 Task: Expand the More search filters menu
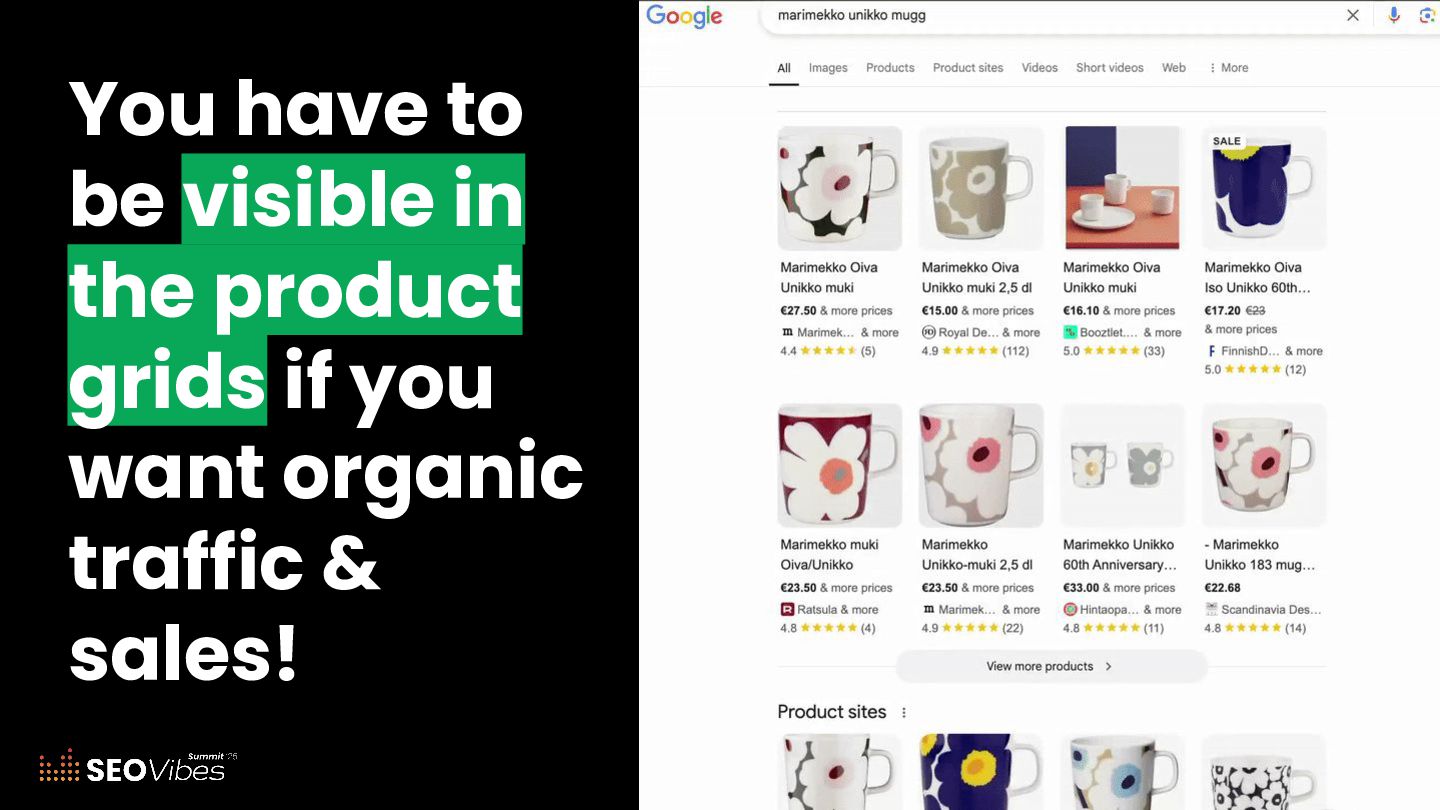coord(1228,68)
